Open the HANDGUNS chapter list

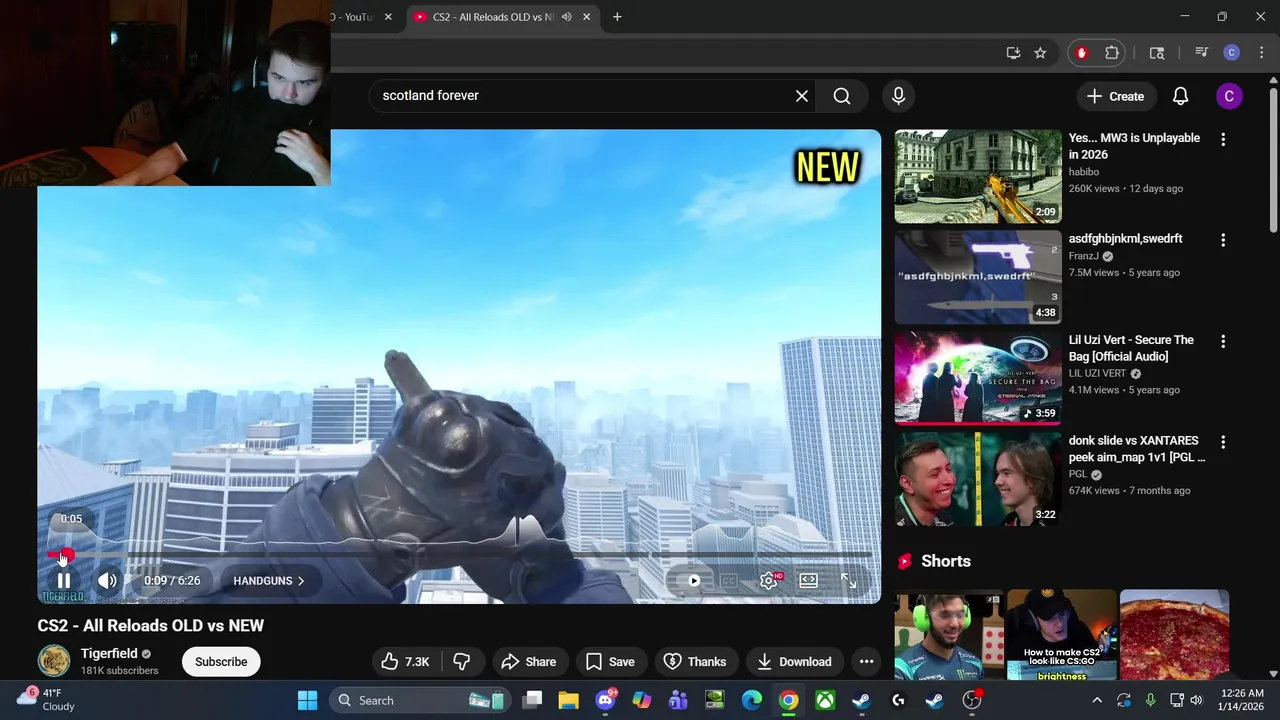[x=269, y=581]
